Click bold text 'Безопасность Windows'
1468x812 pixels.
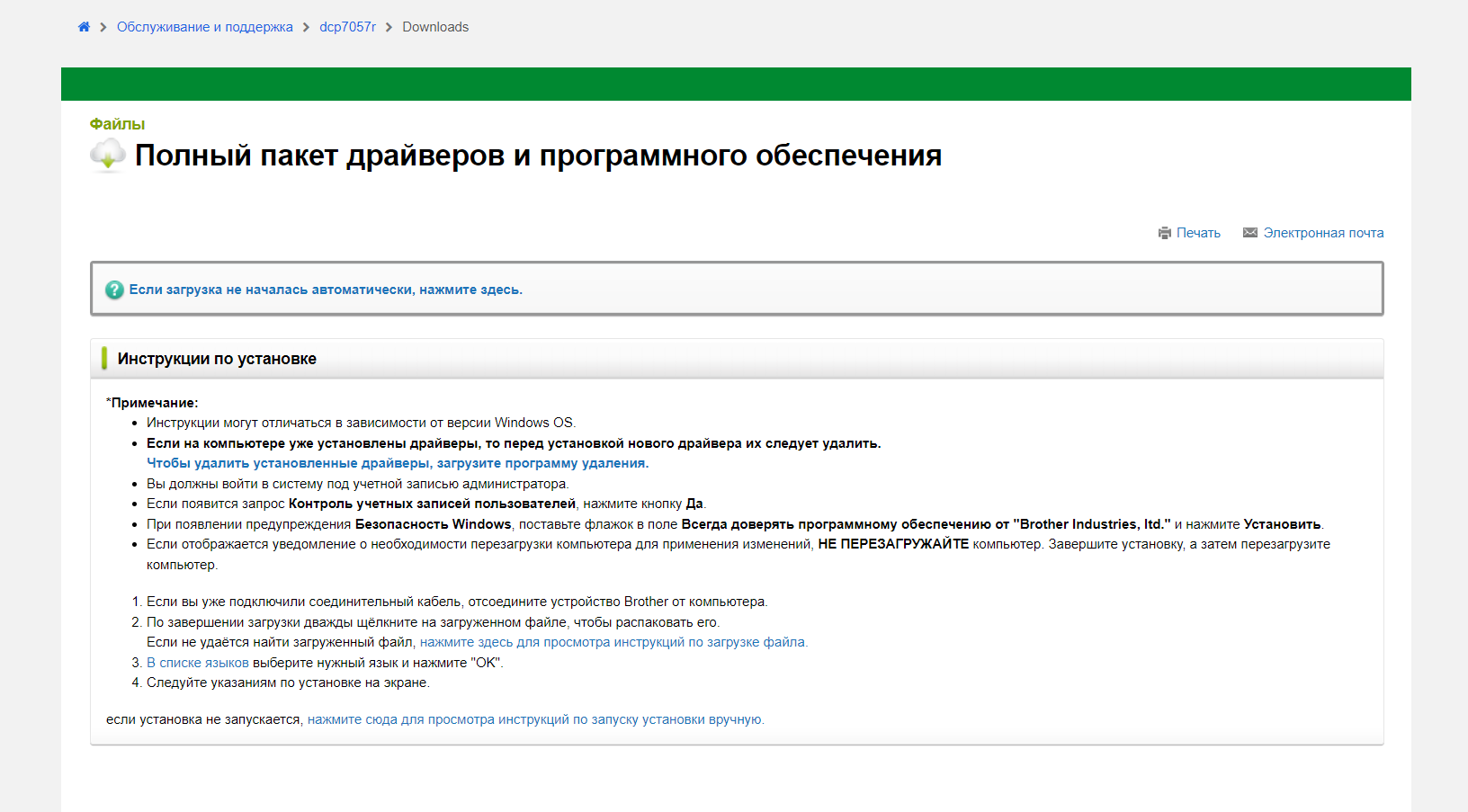tap(433, 524)
